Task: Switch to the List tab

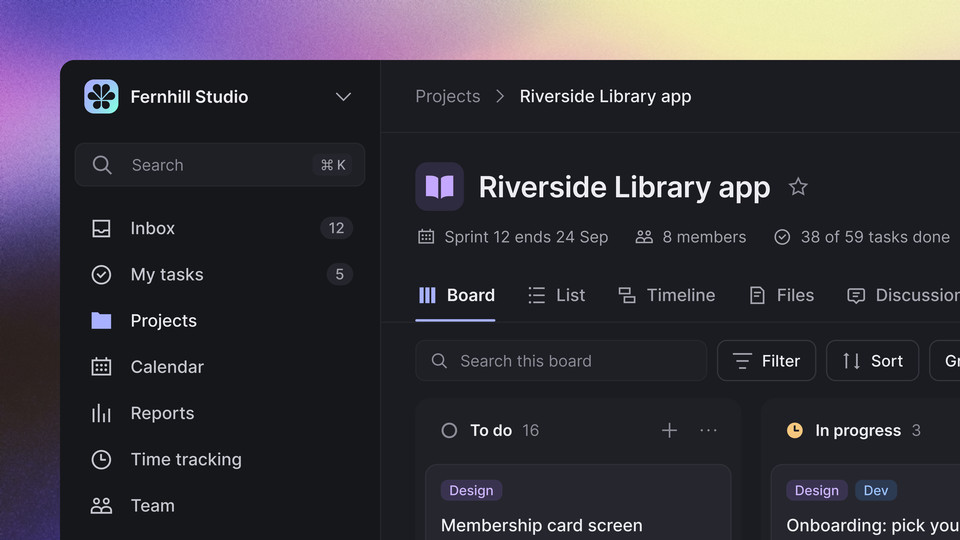Action: tap(557, 296)
